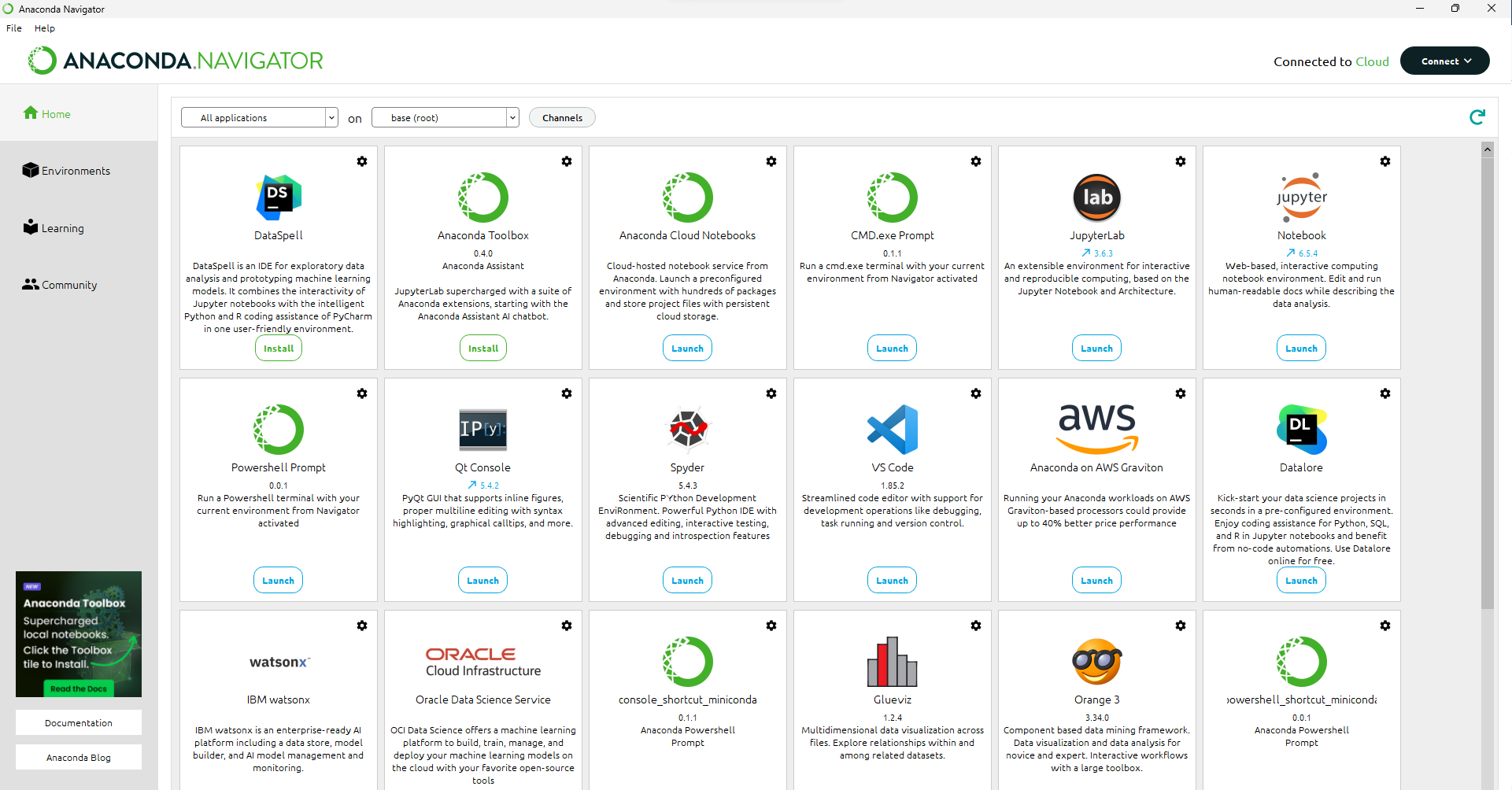Launch Anaconda on AWS Graviton
Viewport: 1512px width, 790px height.
click(1097, 581)
